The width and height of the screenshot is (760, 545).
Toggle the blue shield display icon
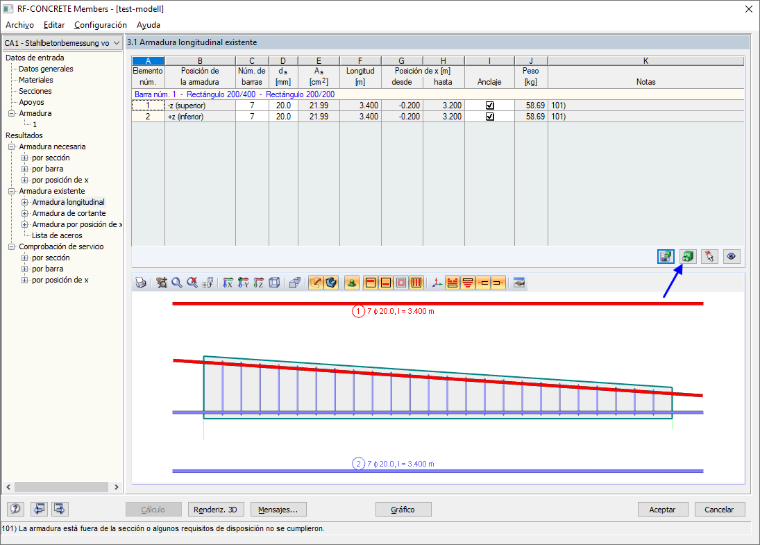331,283
